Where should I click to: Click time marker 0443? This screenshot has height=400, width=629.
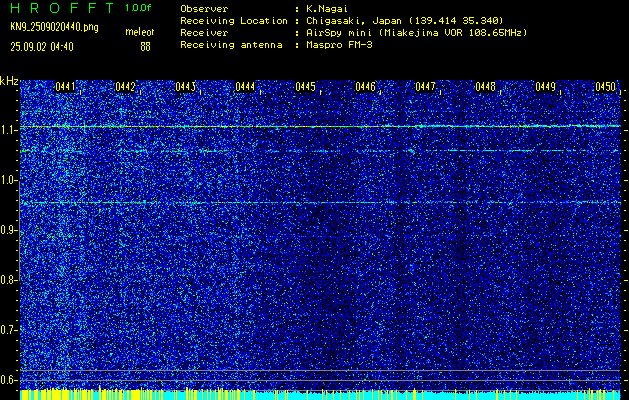tap(185, 86)
